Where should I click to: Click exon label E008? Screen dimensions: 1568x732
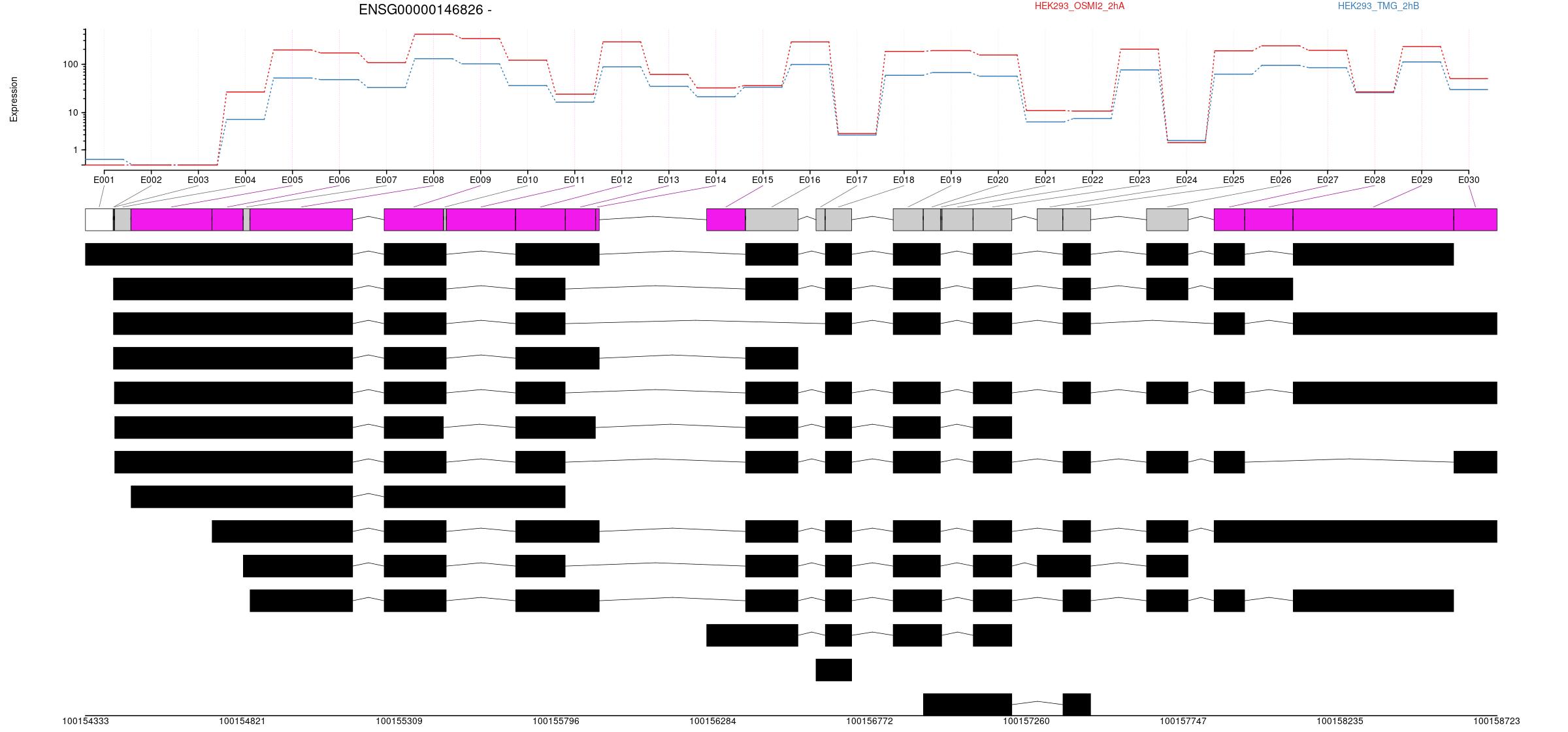coord(433,180)
